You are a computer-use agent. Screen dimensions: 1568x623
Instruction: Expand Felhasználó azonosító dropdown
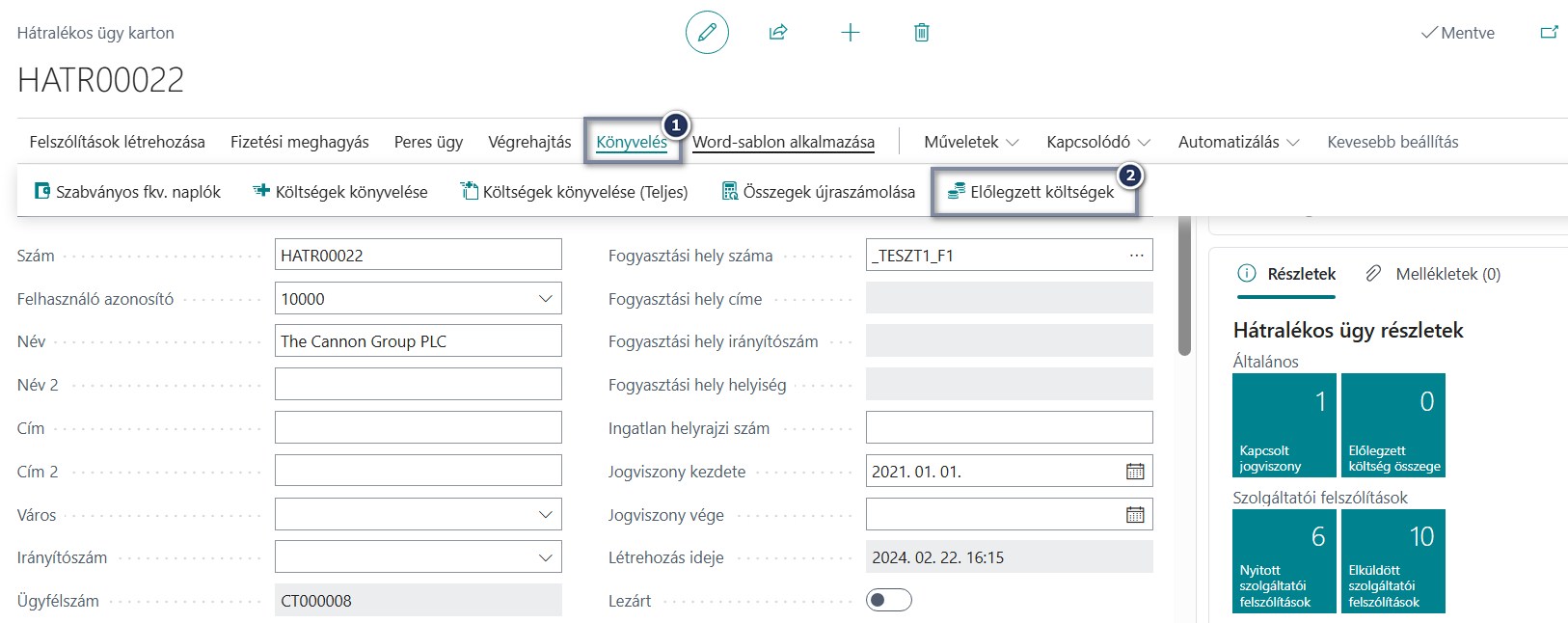pyautogui.click(x=546, y=299)
